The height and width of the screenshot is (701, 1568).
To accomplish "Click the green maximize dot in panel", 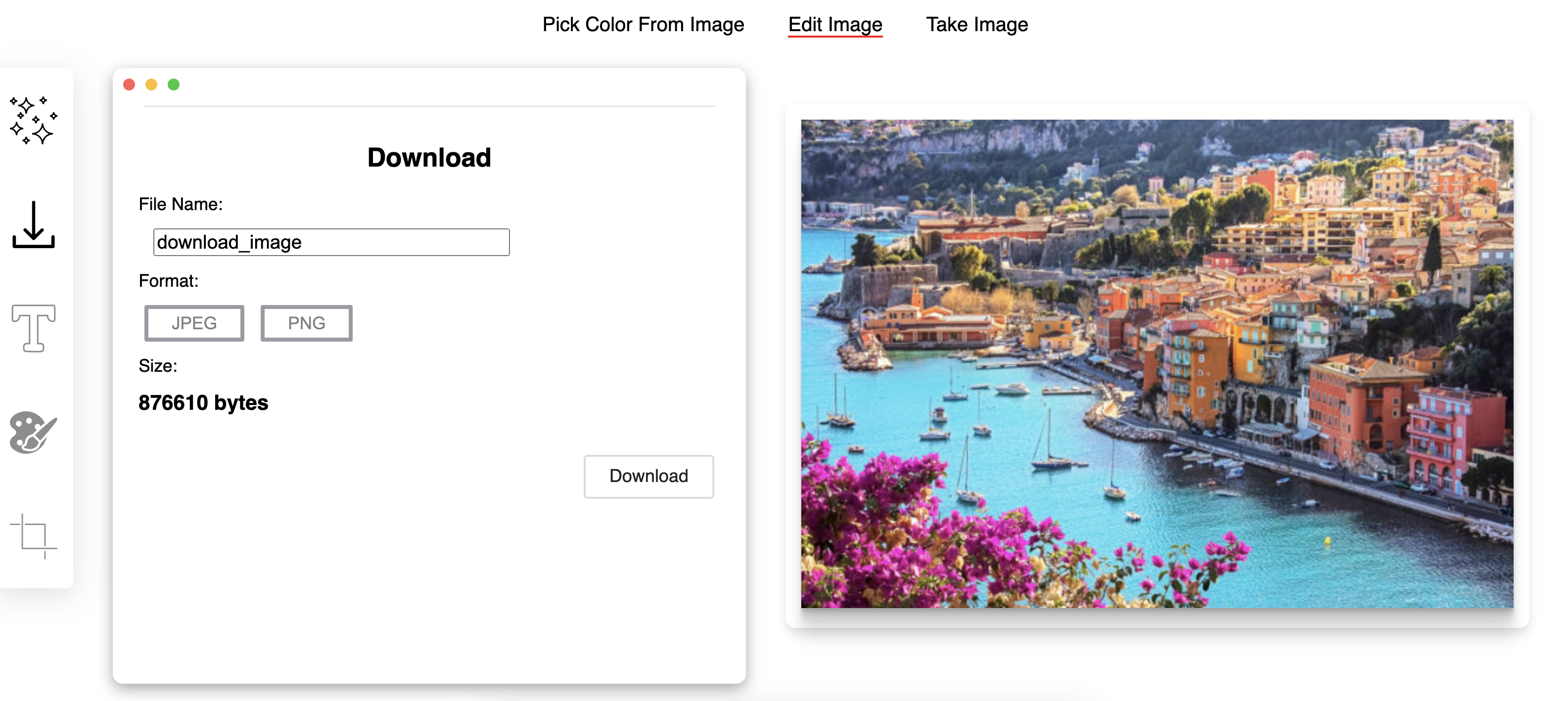I will point(174,85).
